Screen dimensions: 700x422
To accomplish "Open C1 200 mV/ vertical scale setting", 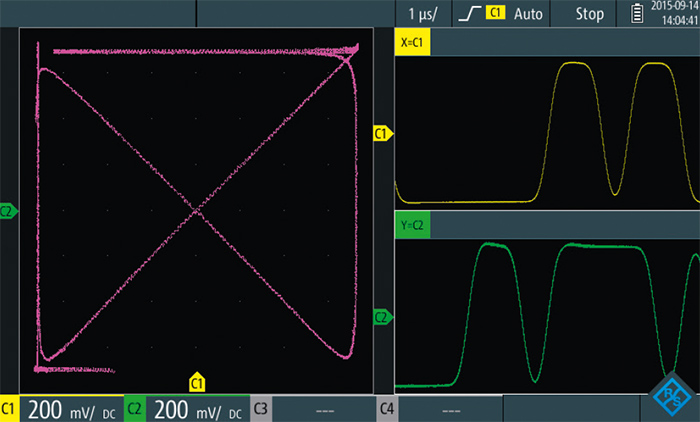I will (71, 409).
